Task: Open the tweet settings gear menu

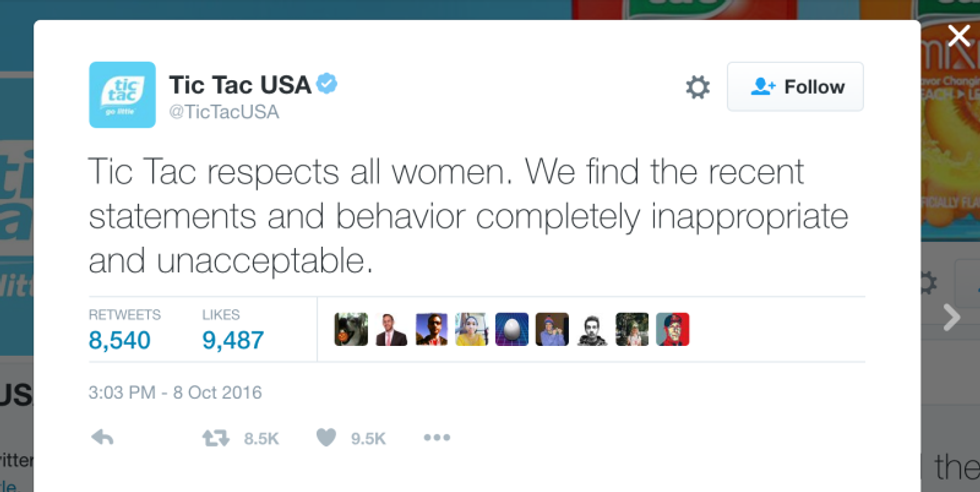Action: click(697, 88)
